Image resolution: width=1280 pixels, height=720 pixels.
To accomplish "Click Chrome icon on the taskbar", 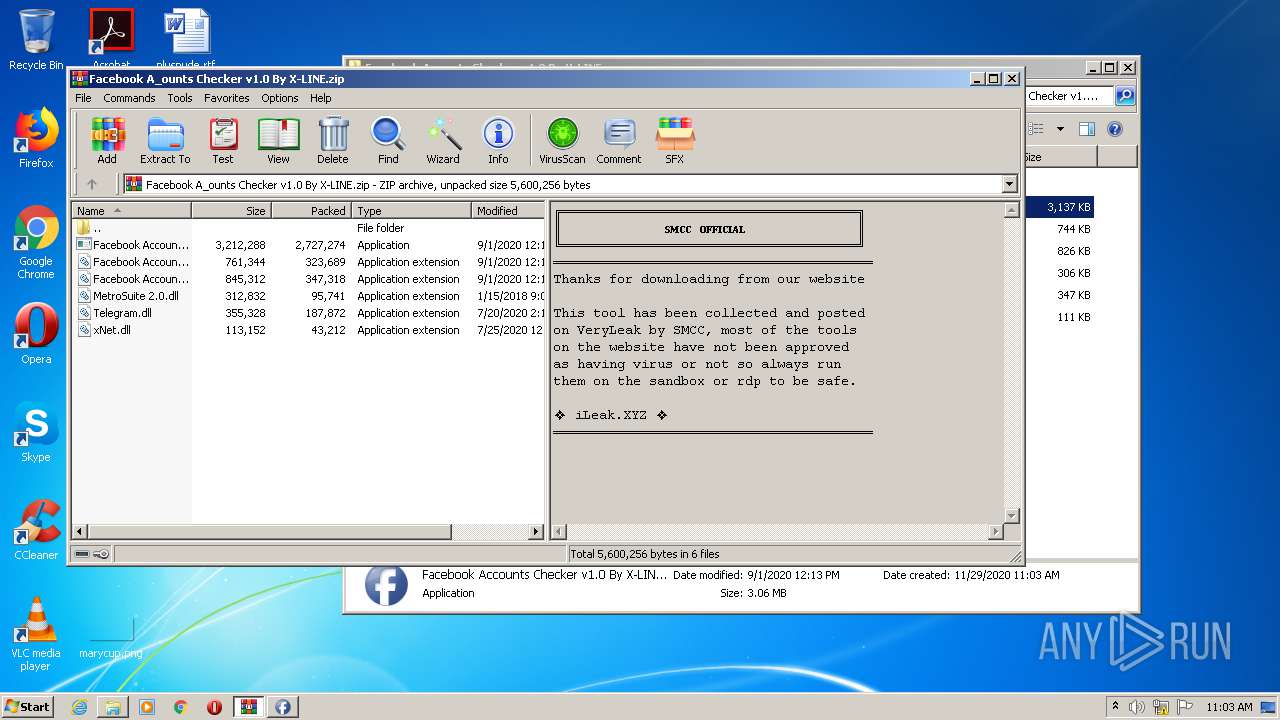I will [181, 707].
